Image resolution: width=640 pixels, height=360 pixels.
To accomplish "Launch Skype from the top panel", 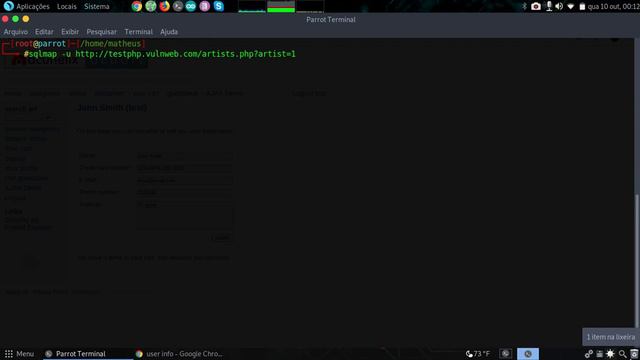I will (219, 6).
